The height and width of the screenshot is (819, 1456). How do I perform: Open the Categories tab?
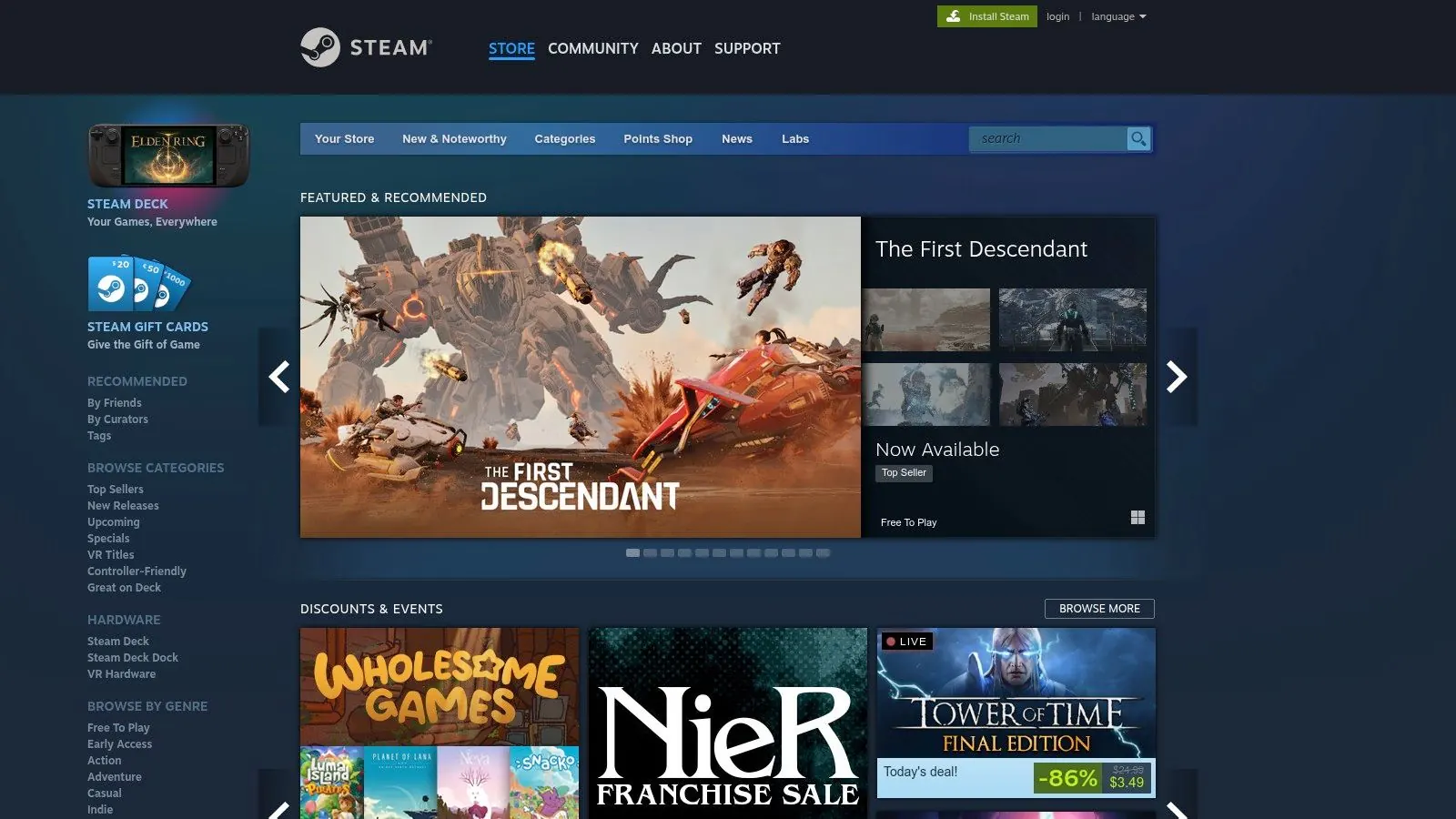pos(565,138)
